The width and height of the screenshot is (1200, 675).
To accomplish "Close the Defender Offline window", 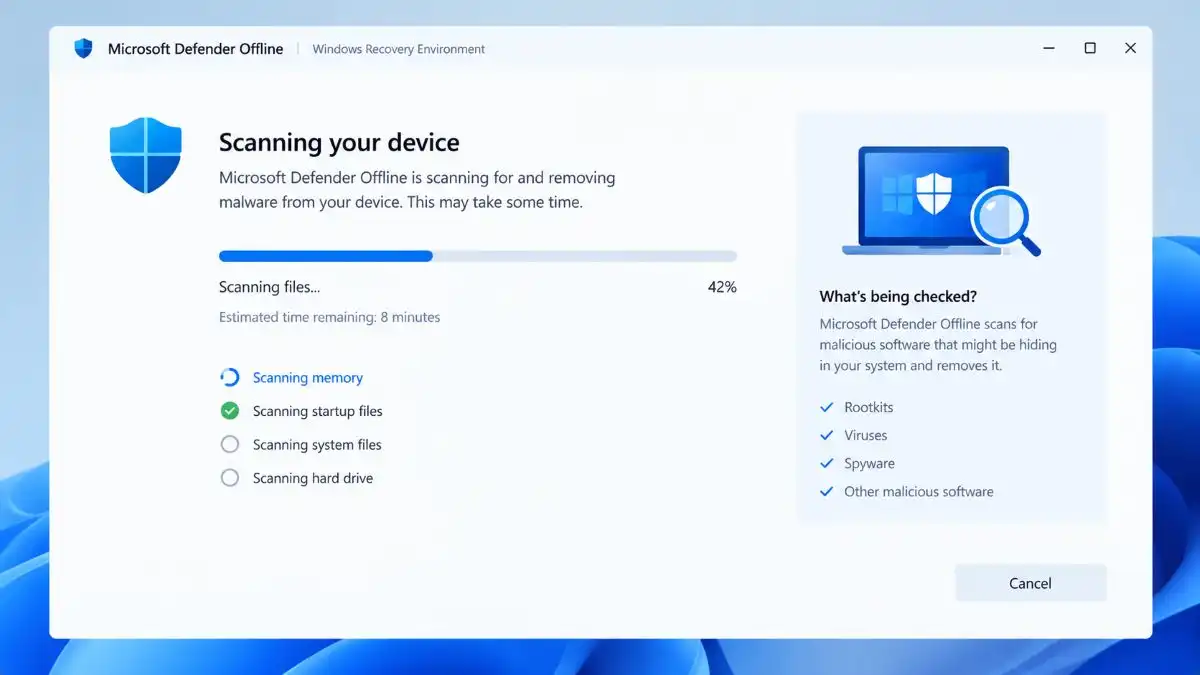I will click(x=1130, y=48).
